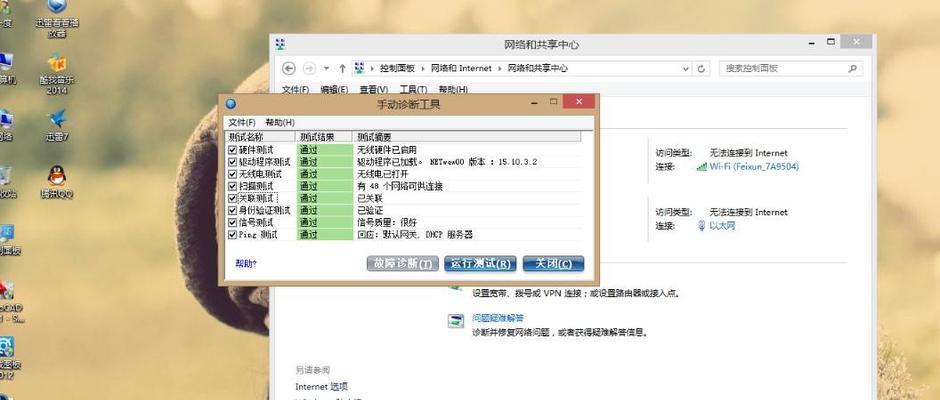Screen dimensions: 940x400
Task: Open the 腾讯QQ desktop icon
Action: pyautogui.click(x=57, y=182)
